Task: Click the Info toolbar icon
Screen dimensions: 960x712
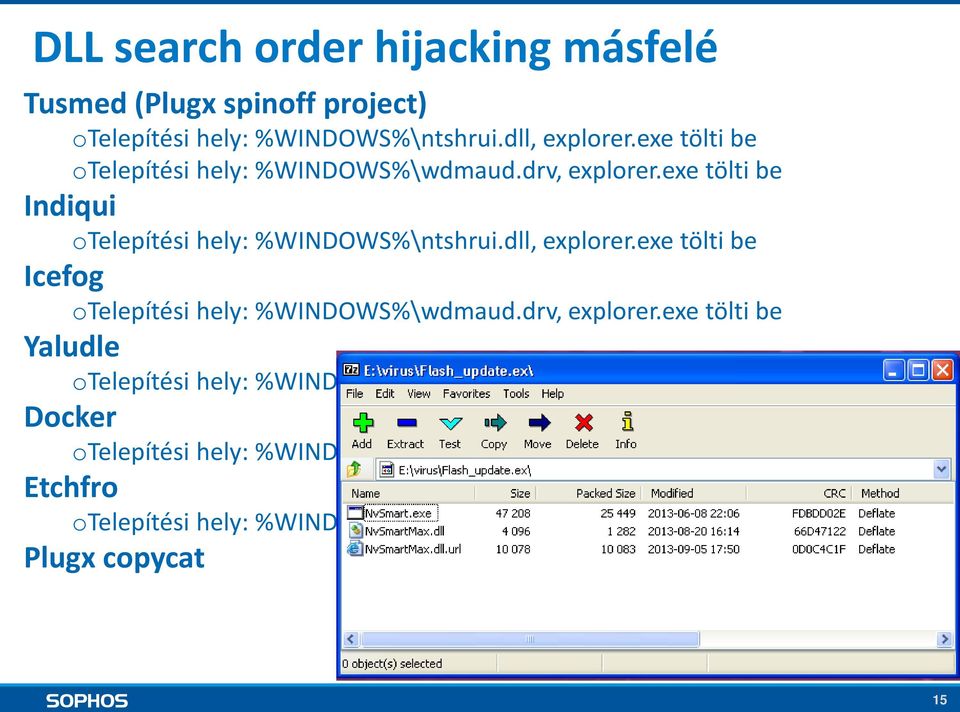Action: 627,422
